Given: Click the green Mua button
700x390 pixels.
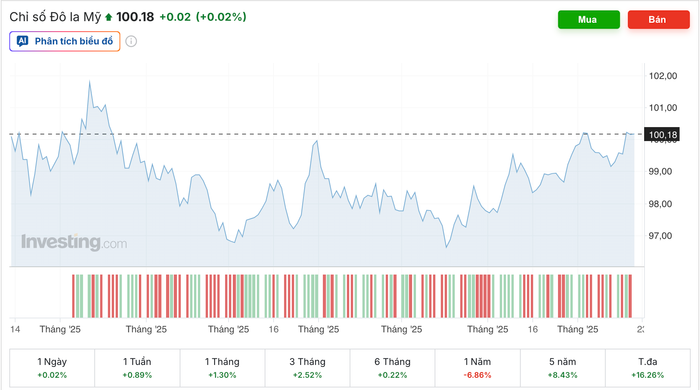Looking at the screenshot, I should (x=588, y=20).
